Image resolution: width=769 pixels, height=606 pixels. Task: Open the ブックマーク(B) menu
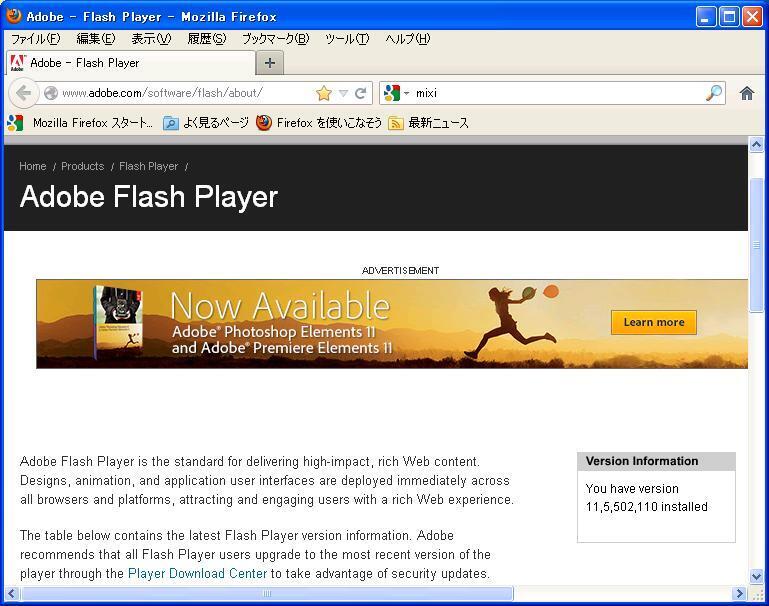pos(275,39)
